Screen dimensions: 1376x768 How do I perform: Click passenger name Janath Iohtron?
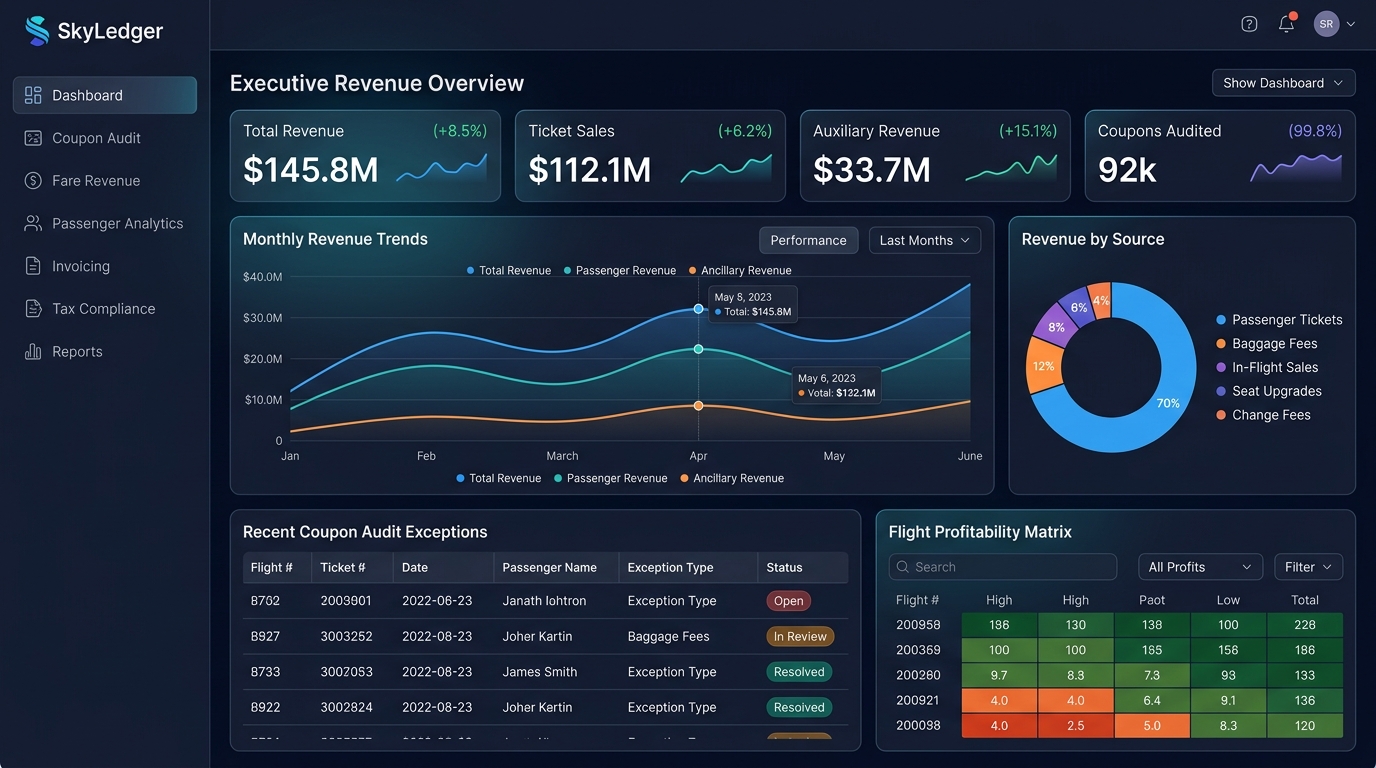(x=544, y=601)
